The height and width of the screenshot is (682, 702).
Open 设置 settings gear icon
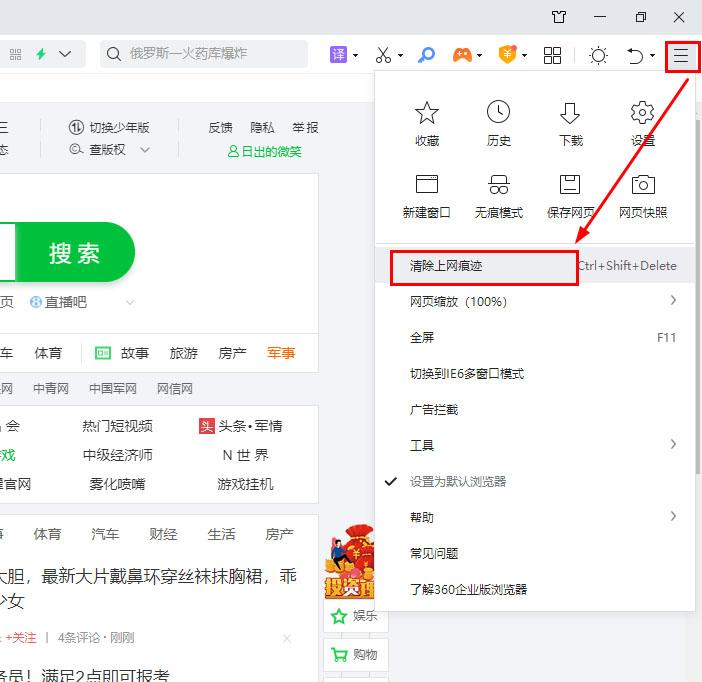[643, 112]
